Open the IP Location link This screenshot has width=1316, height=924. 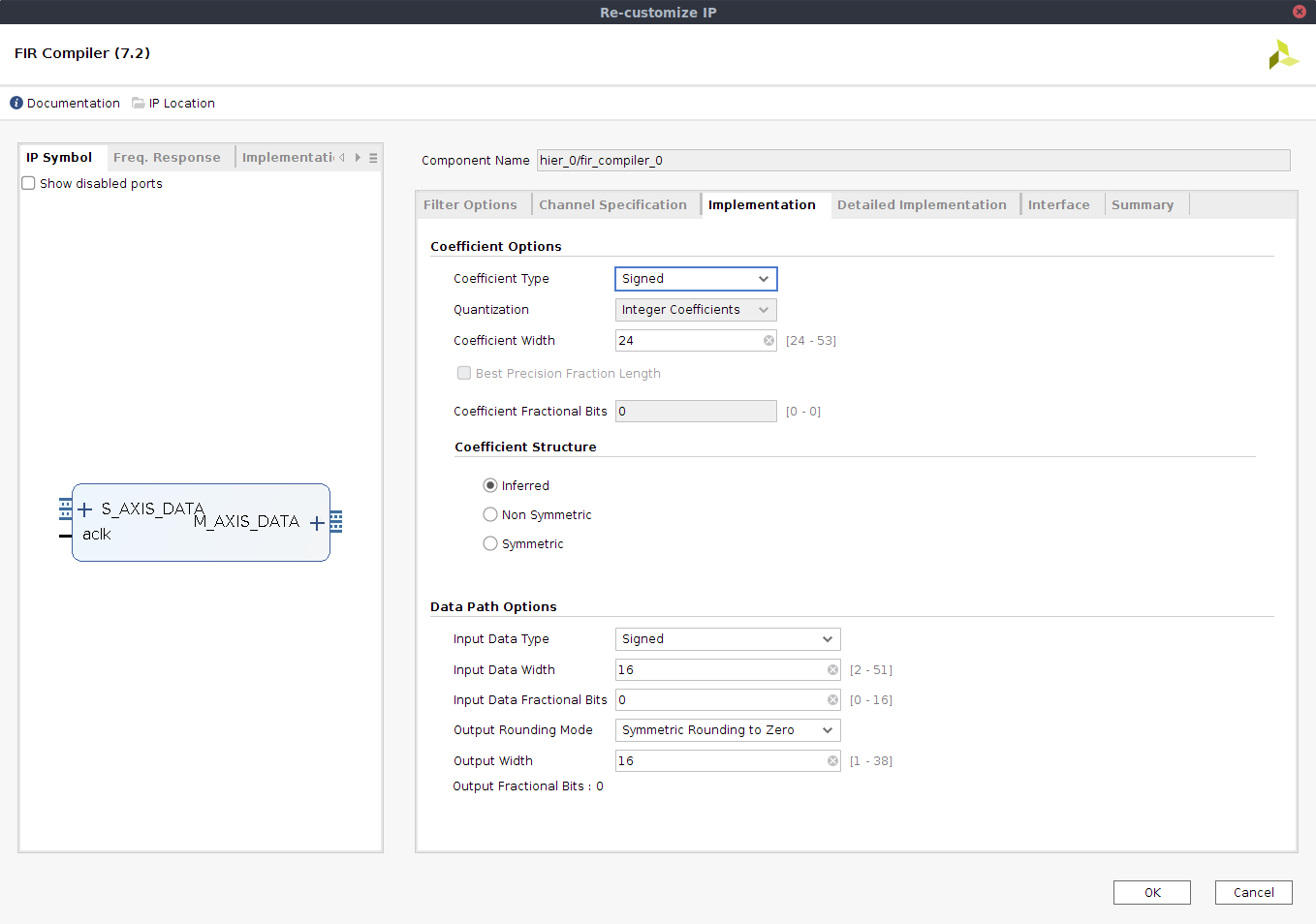(182, 103)
